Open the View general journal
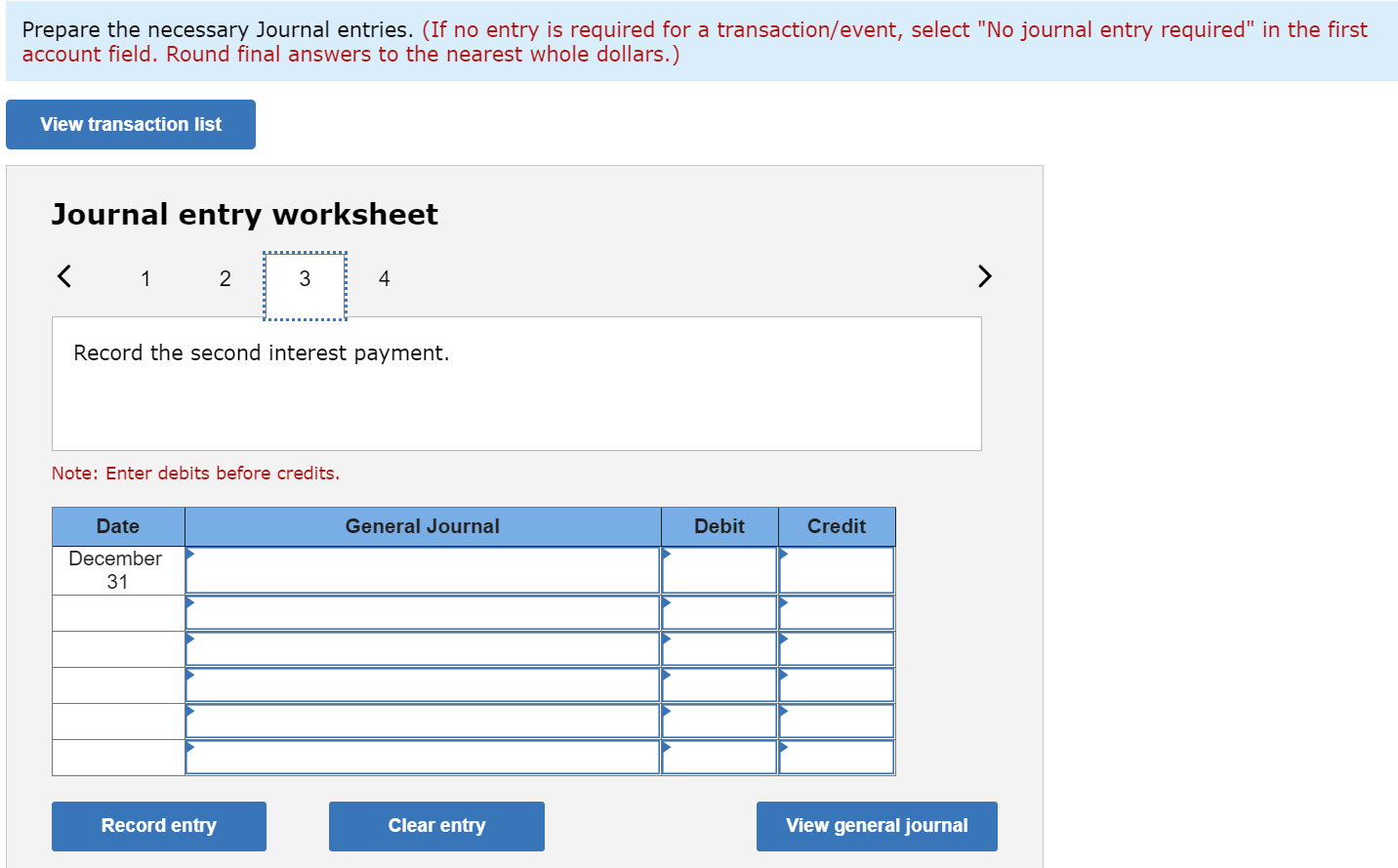 (x=876, y=825)
